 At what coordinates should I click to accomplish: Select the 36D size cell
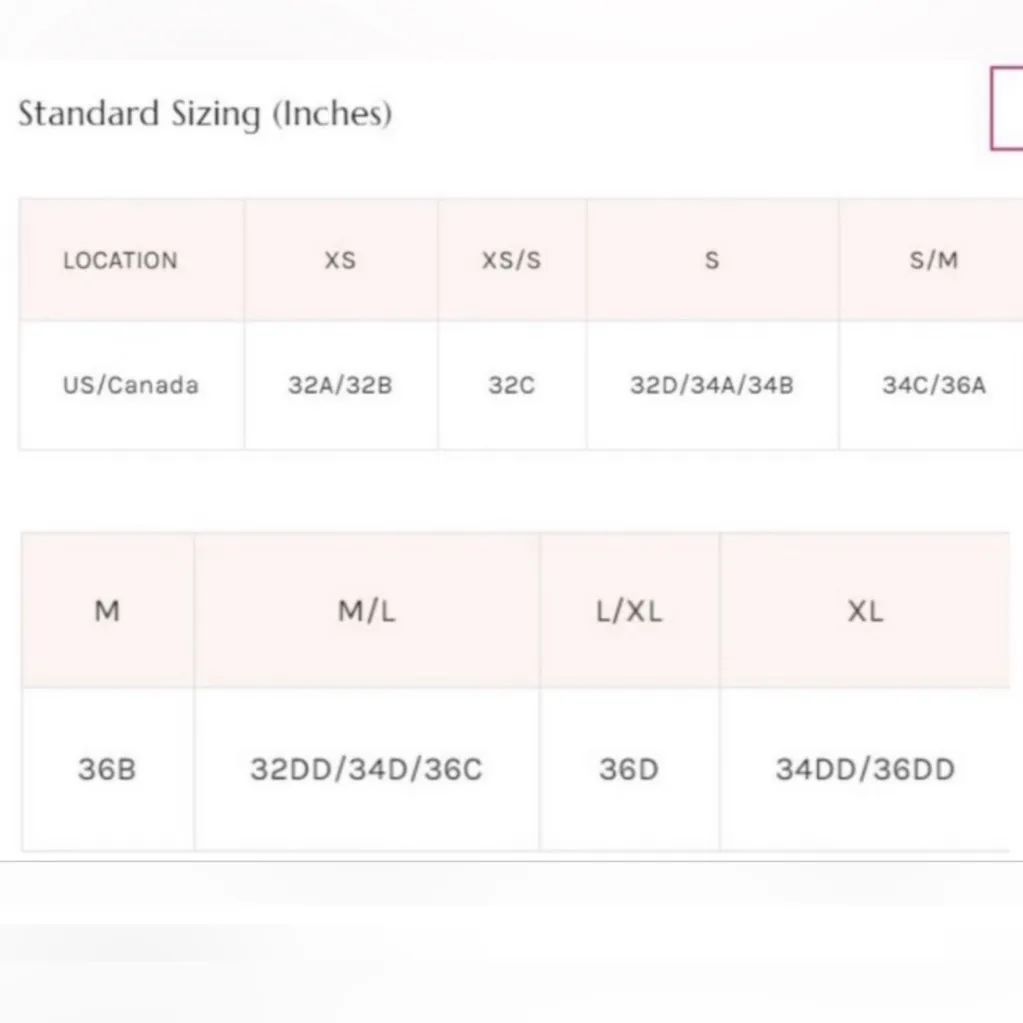(629, 769)
